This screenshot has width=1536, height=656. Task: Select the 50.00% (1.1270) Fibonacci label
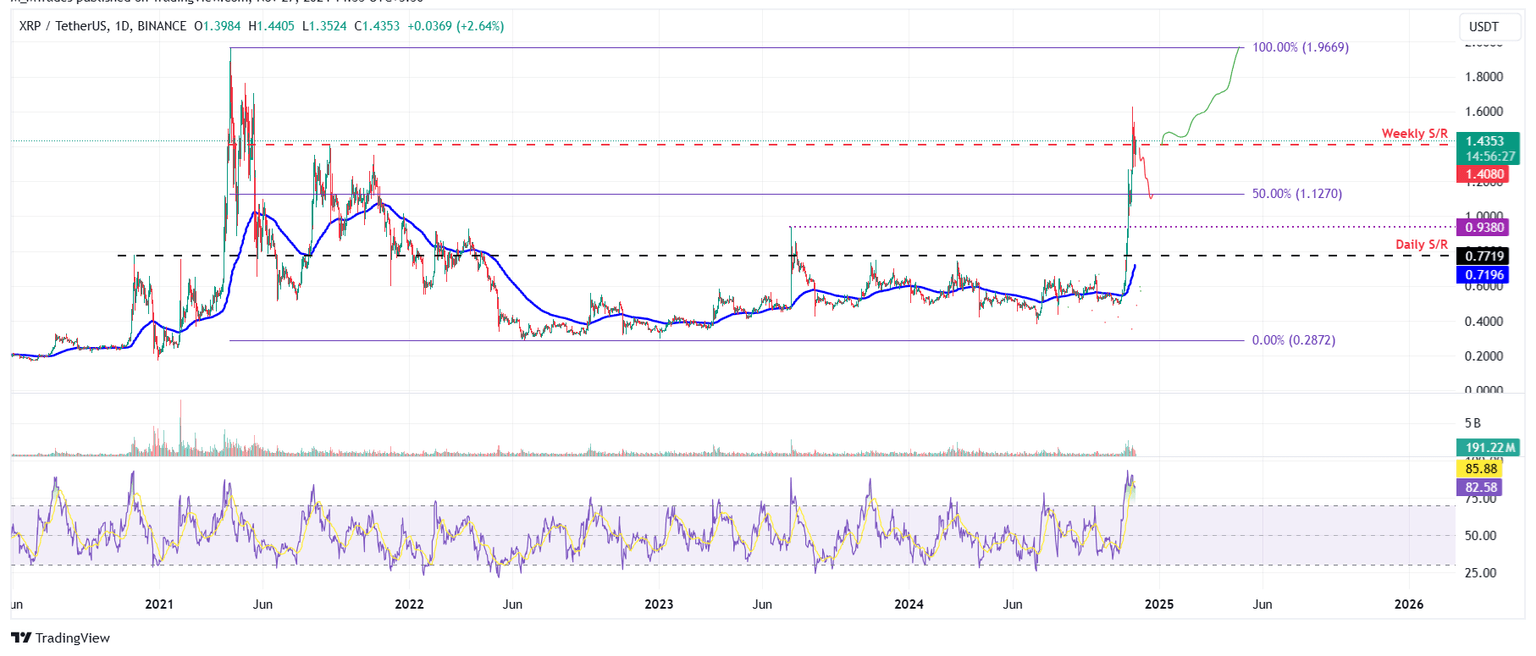tap(1296, 194)
